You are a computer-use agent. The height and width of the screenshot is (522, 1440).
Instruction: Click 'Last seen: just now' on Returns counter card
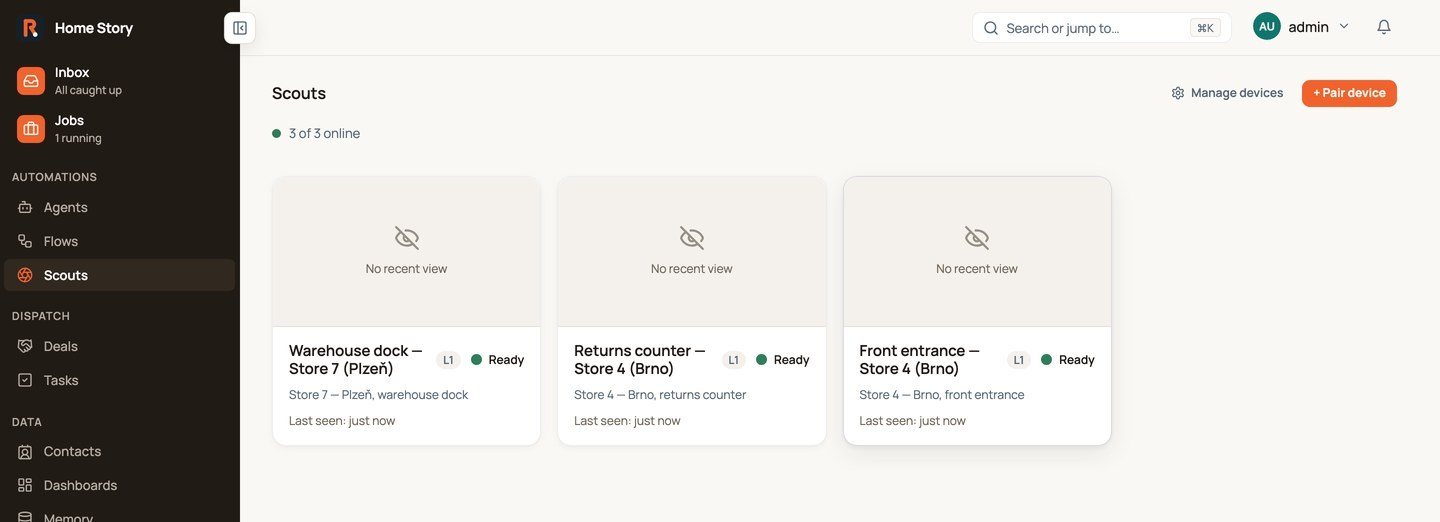point(627,421)
